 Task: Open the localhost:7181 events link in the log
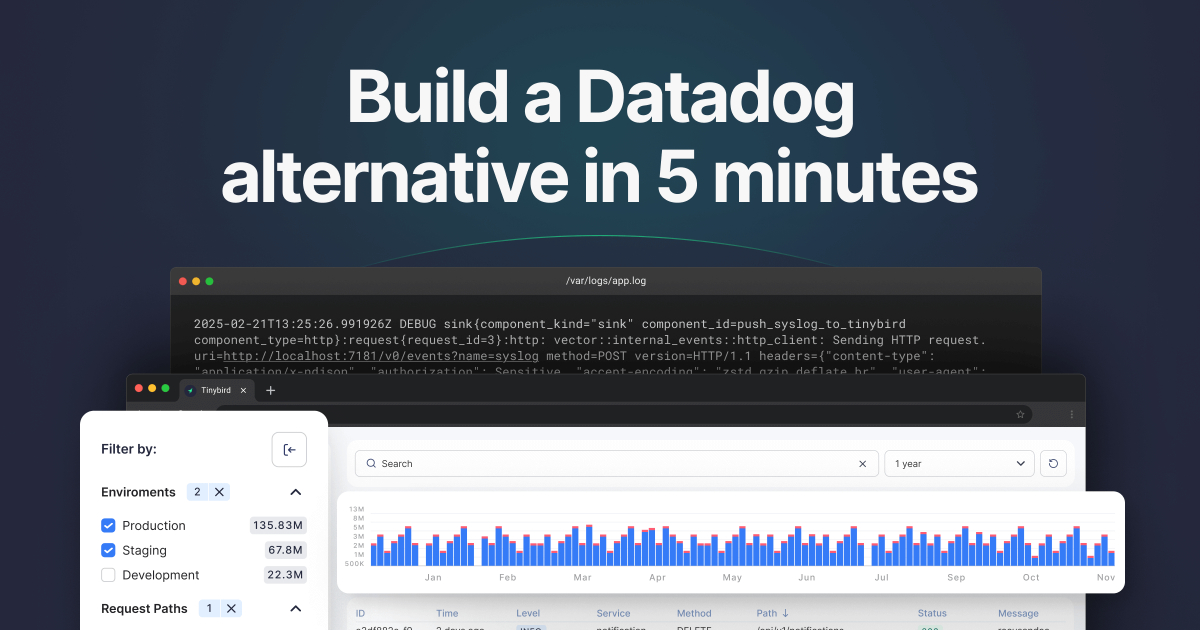(x=381, y=356)
